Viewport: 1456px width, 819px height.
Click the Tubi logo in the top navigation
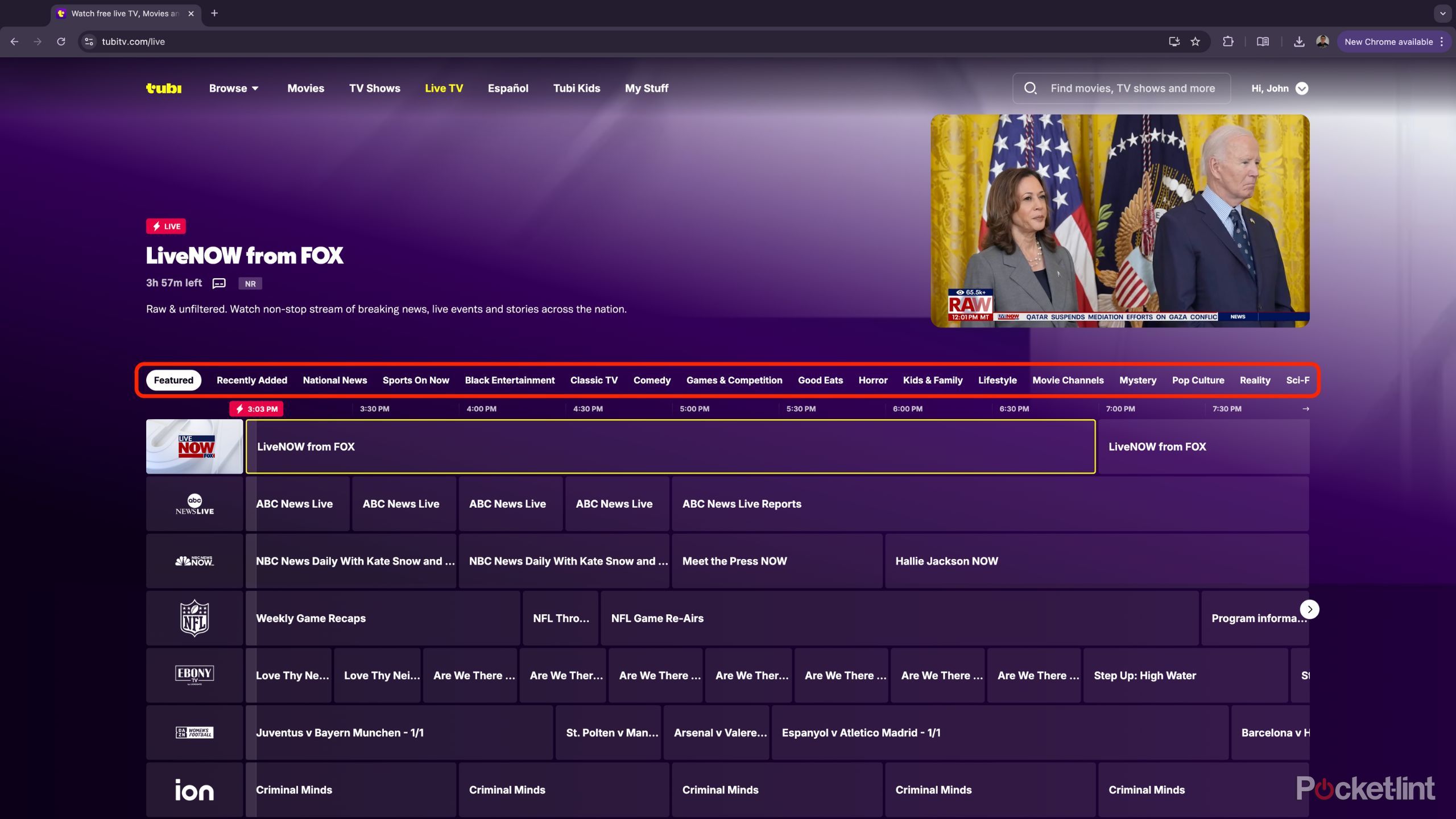tap(163, 88)
